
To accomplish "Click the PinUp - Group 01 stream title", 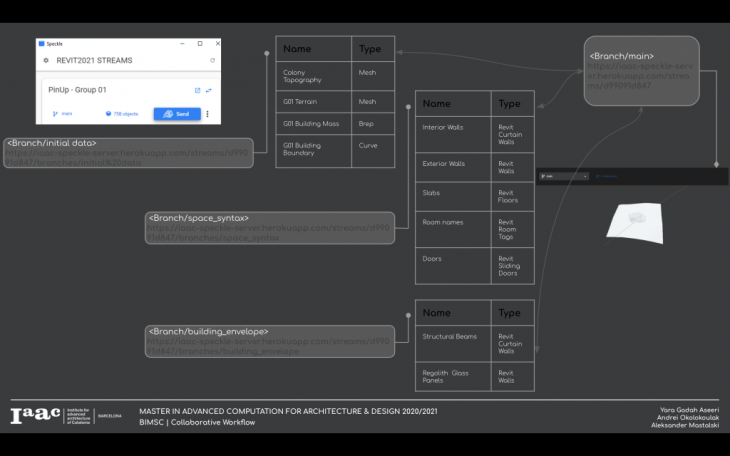I will (x=78, y=90).
